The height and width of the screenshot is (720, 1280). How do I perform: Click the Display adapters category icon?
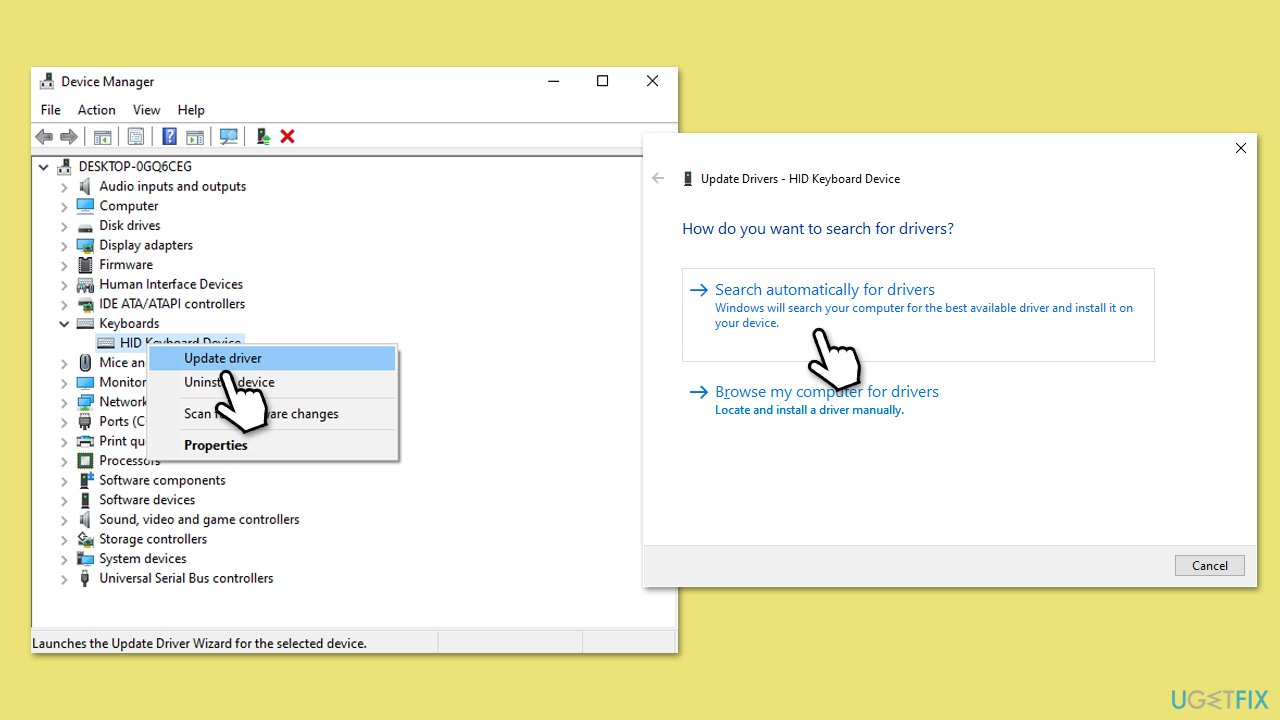tap(86, 245)
